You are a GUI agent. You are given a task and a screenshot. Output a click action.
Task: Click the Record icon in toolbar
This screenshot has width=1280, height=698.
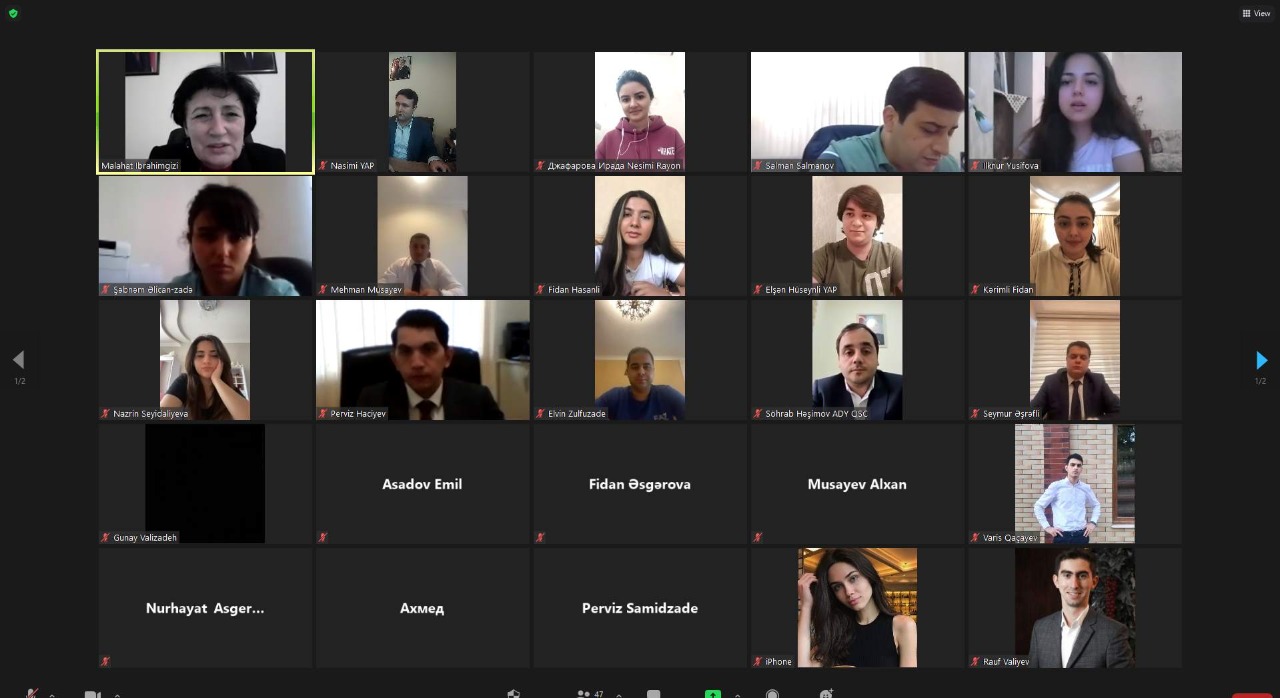[x=772, y=694]
